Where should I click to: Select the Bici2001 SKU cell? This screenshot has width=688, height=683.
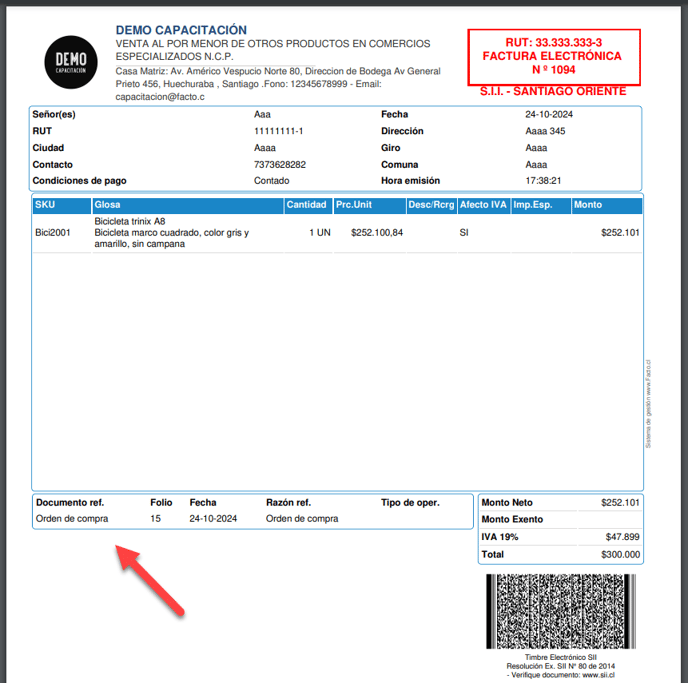(x=53, y=232)
